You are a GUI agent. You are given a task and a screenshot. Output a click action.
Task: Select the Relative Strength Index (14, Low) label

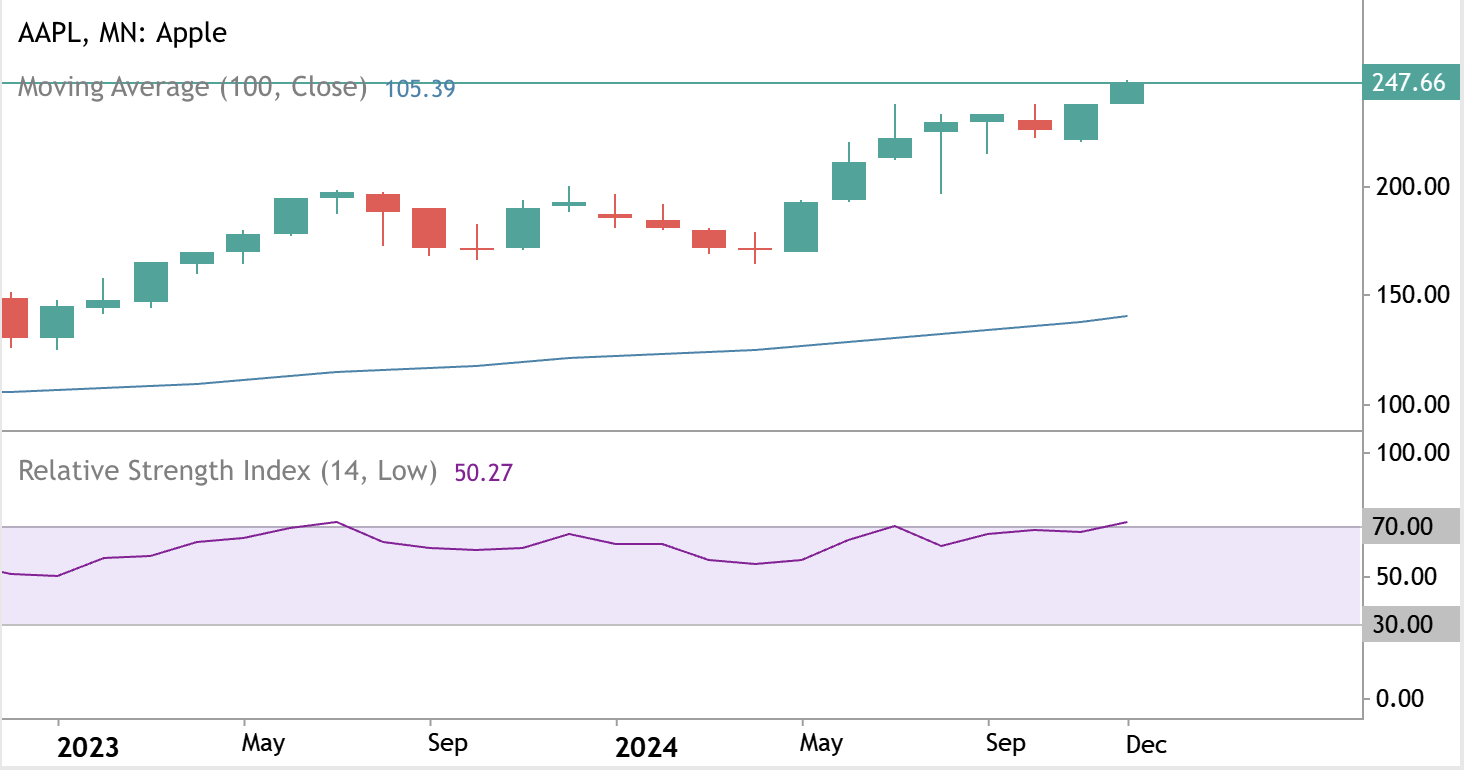pyautogui.click(x=227, y=470)
